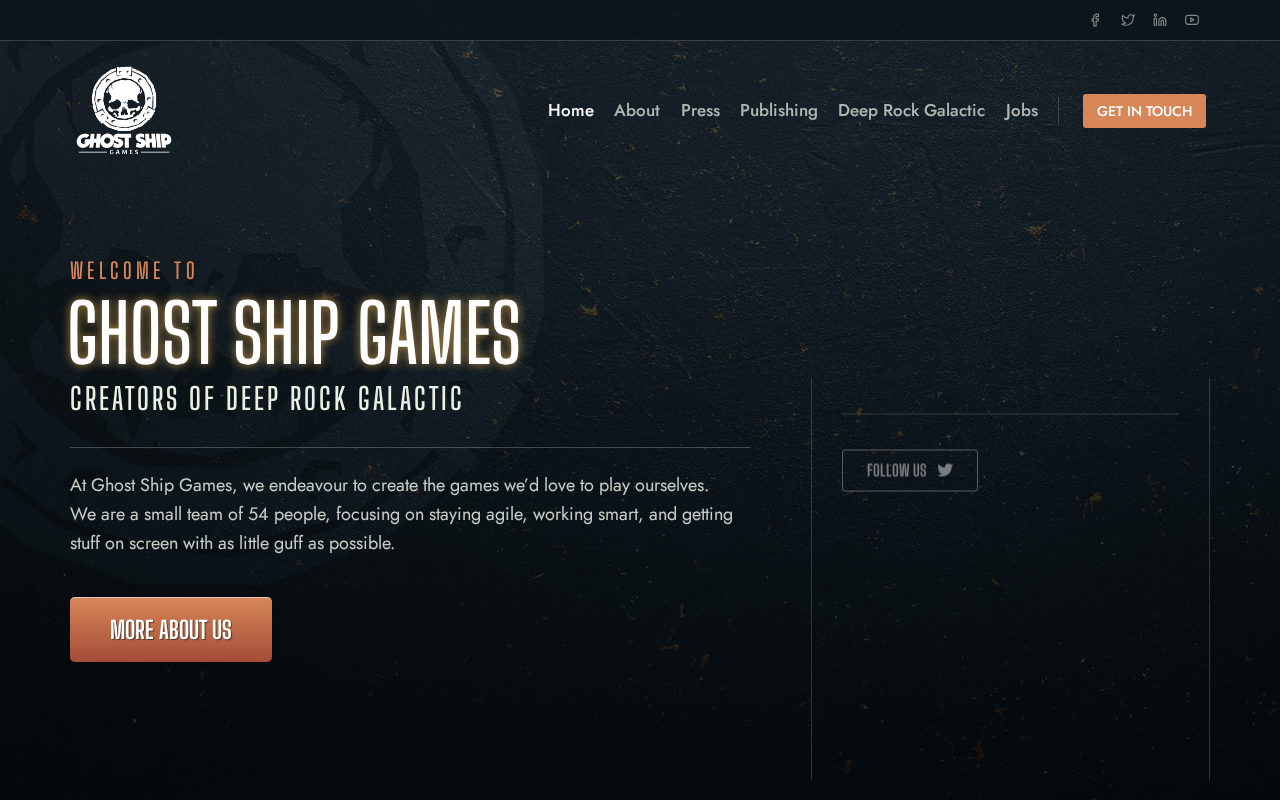Click the Ghost Ship Games main heading
1280x800 pixels.
point(295,333)
